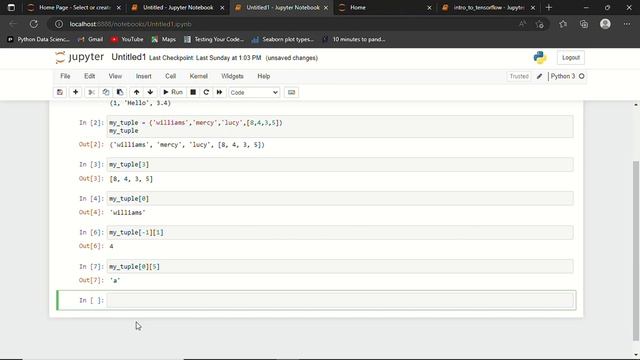640x360 pixels.
Task: Click cell In [2] my_tuple definition
Action: click(x=340, y=127)
